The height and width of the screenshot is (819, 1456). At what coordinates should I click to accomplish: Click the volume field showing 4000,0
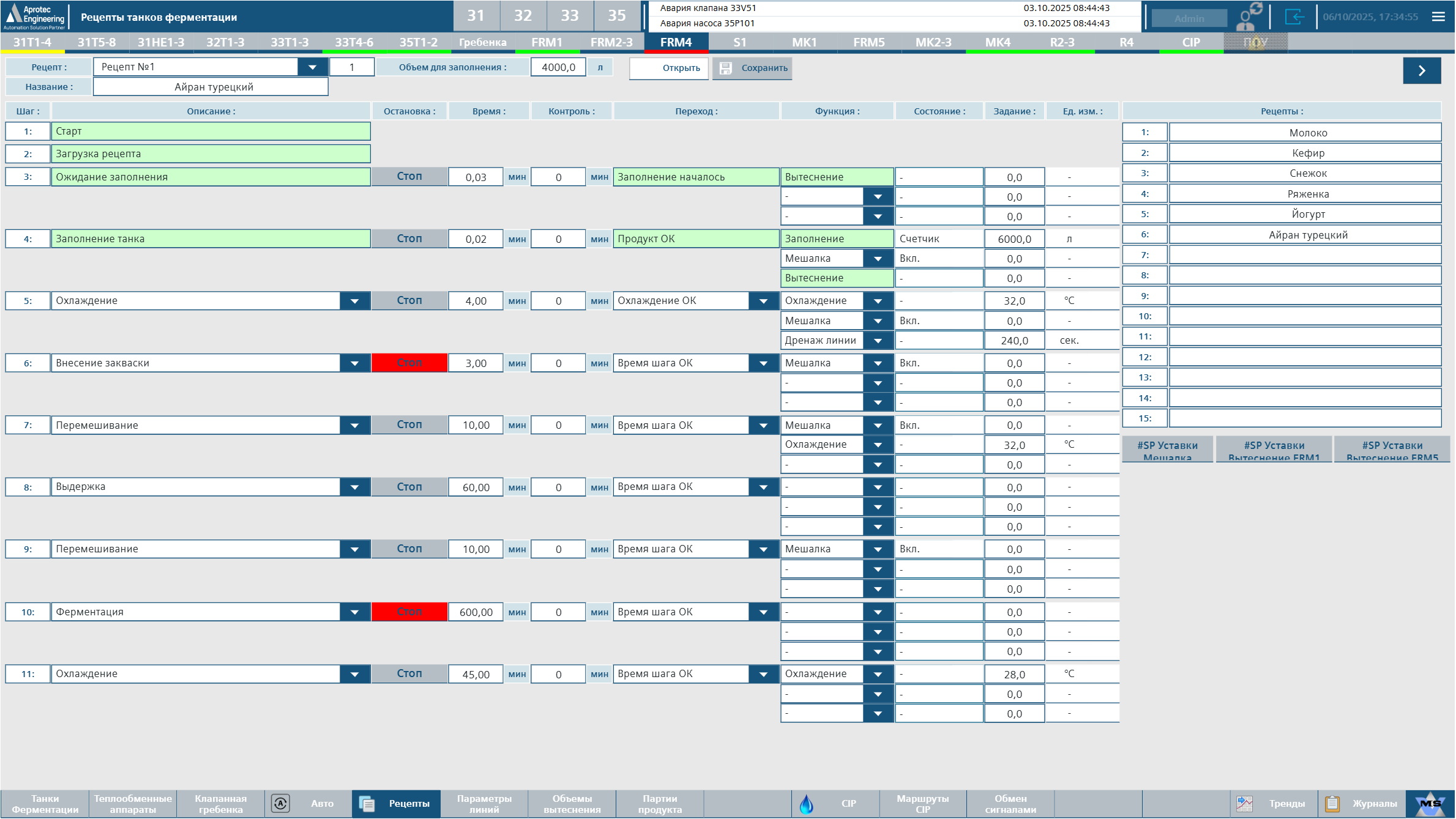pos(558,67)
